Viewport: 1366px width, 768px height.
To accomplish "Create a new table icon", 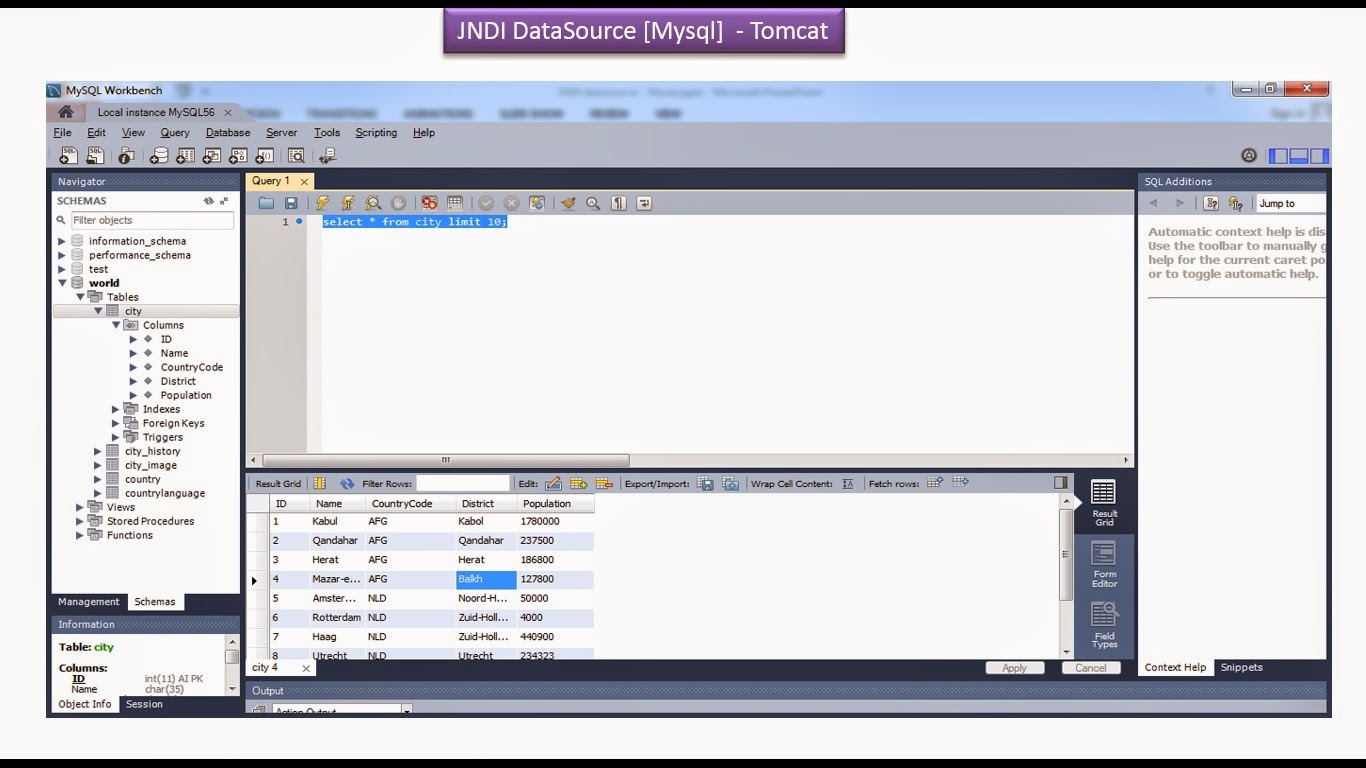I will point(186,155).
